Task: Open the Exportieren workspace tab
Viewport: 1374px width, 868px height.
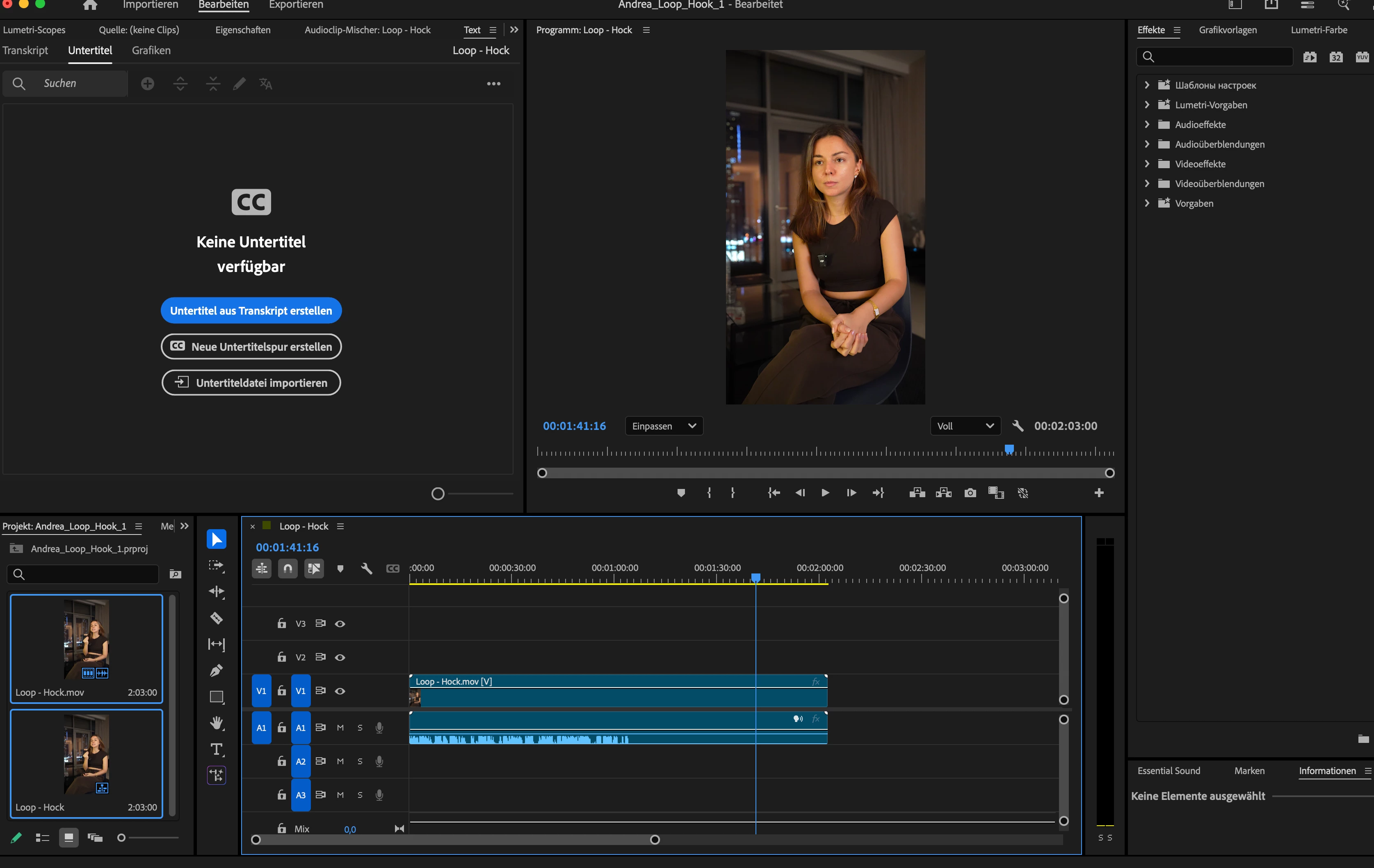Action: [296, 5]
